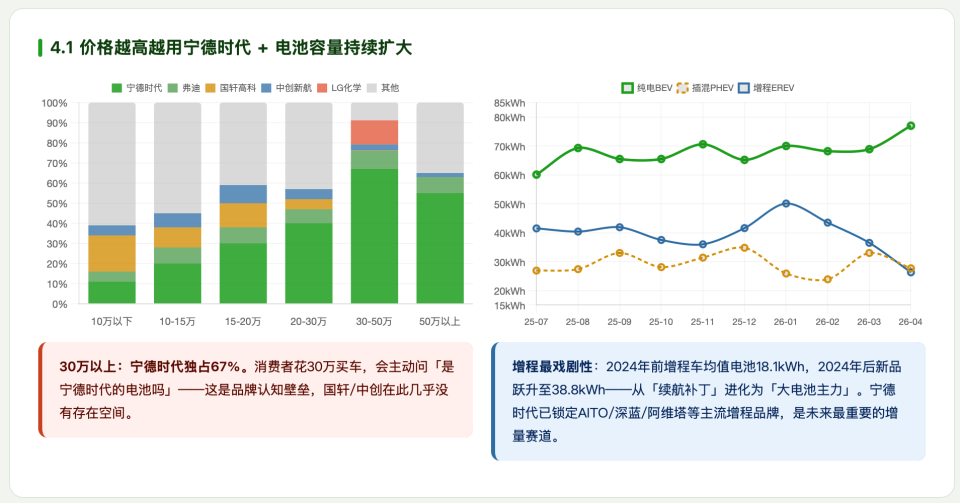This screenshot has width=960, height=503.
Task: Hide the LG化学 legend series
Action: (339, 88)
